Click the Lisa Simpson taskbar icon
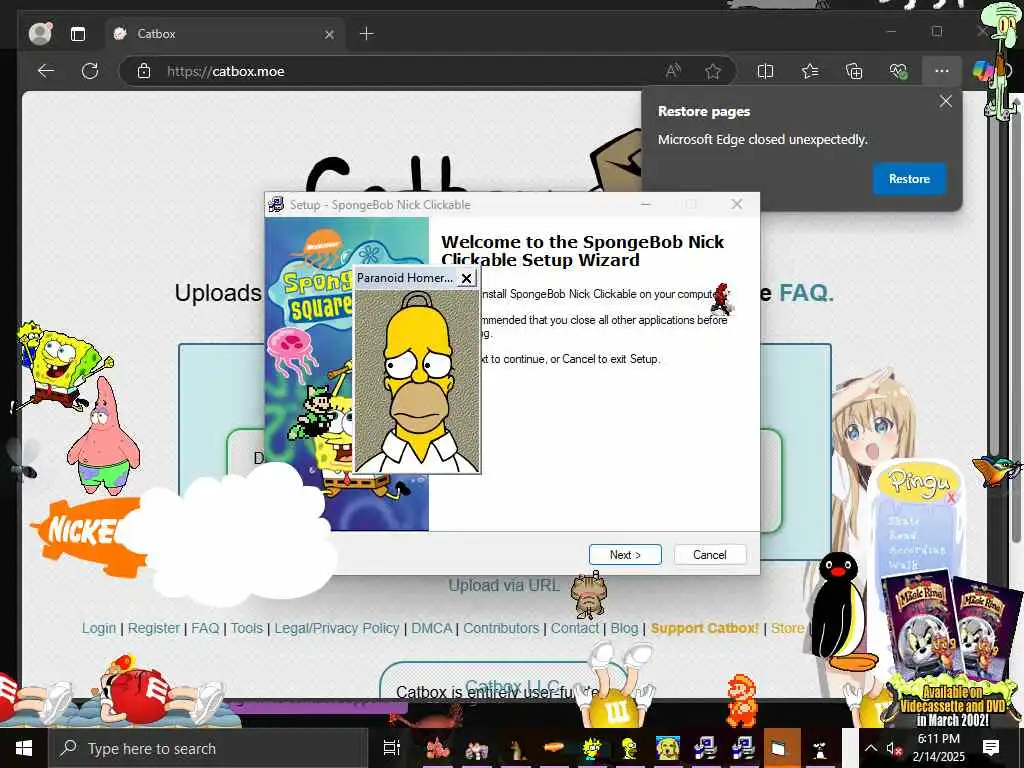The height and width of the screenshot is (768, 1024). tap(591, 748)
